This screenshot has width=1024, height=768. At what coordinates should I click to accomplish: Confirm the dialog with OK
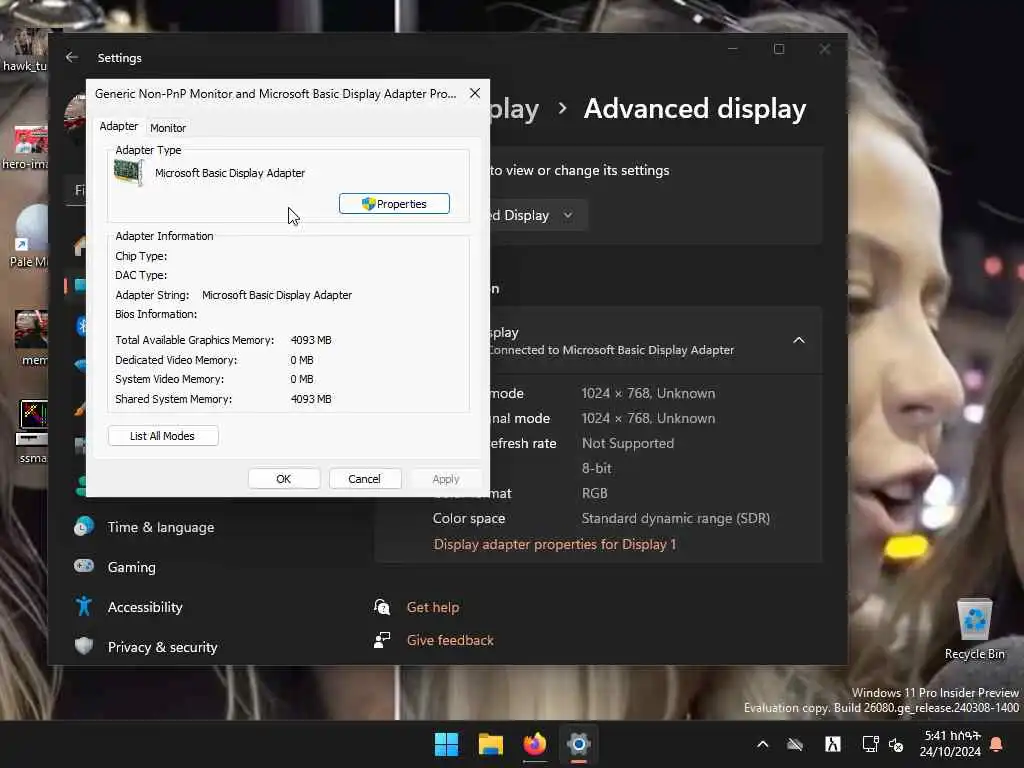click(283, 479)
